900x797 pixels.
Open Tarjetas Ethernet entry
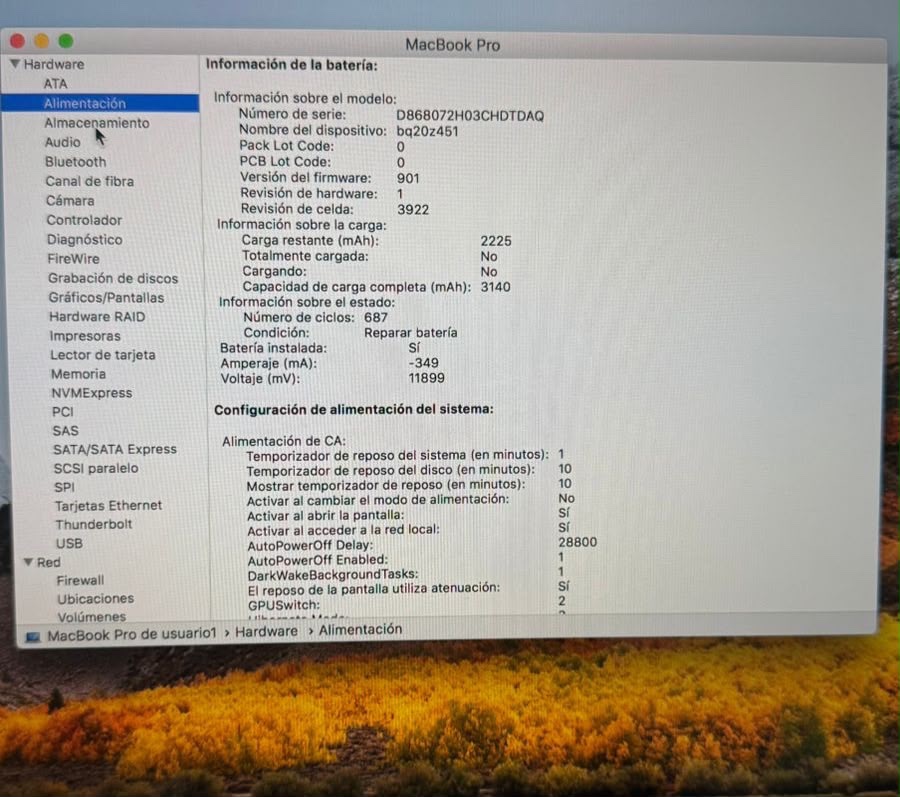click(108, 506)
